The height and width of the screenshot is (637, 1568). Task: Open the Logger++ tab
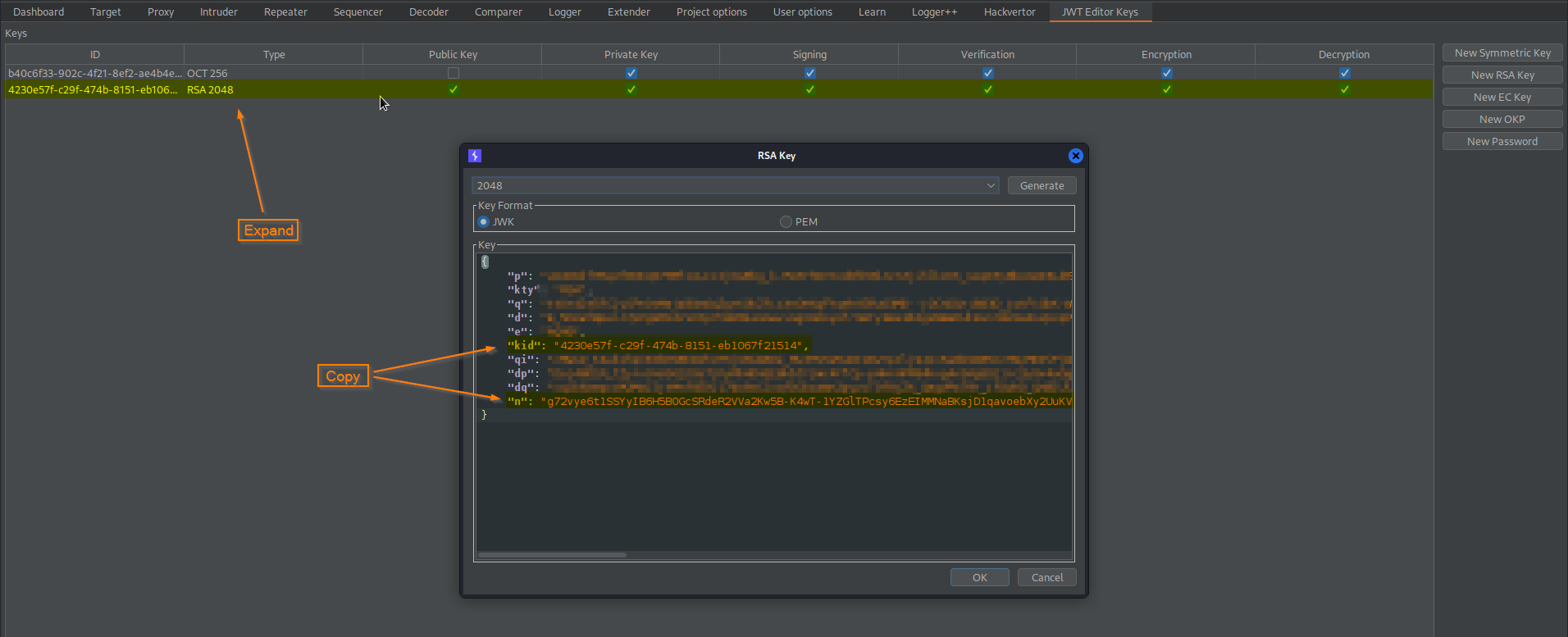pos(935,11)
